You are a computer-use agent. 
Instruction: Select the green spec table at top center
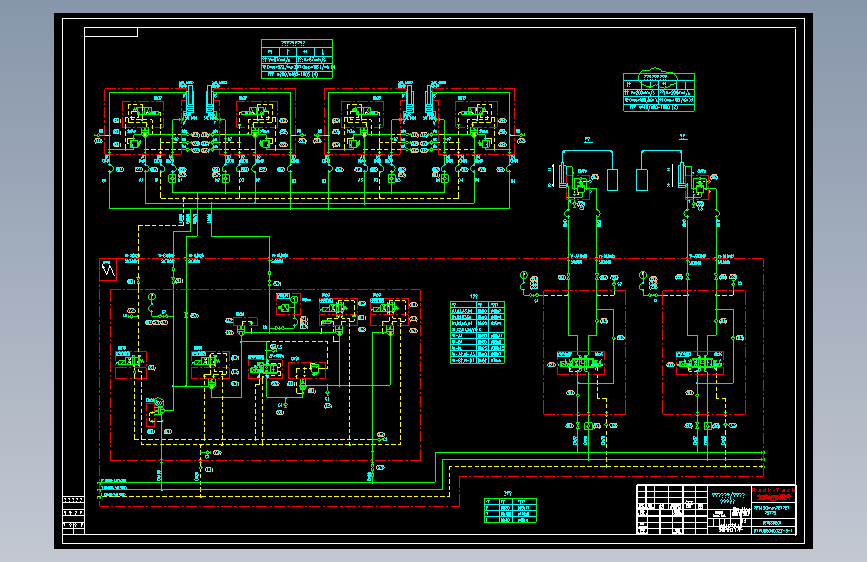point(297,59)
